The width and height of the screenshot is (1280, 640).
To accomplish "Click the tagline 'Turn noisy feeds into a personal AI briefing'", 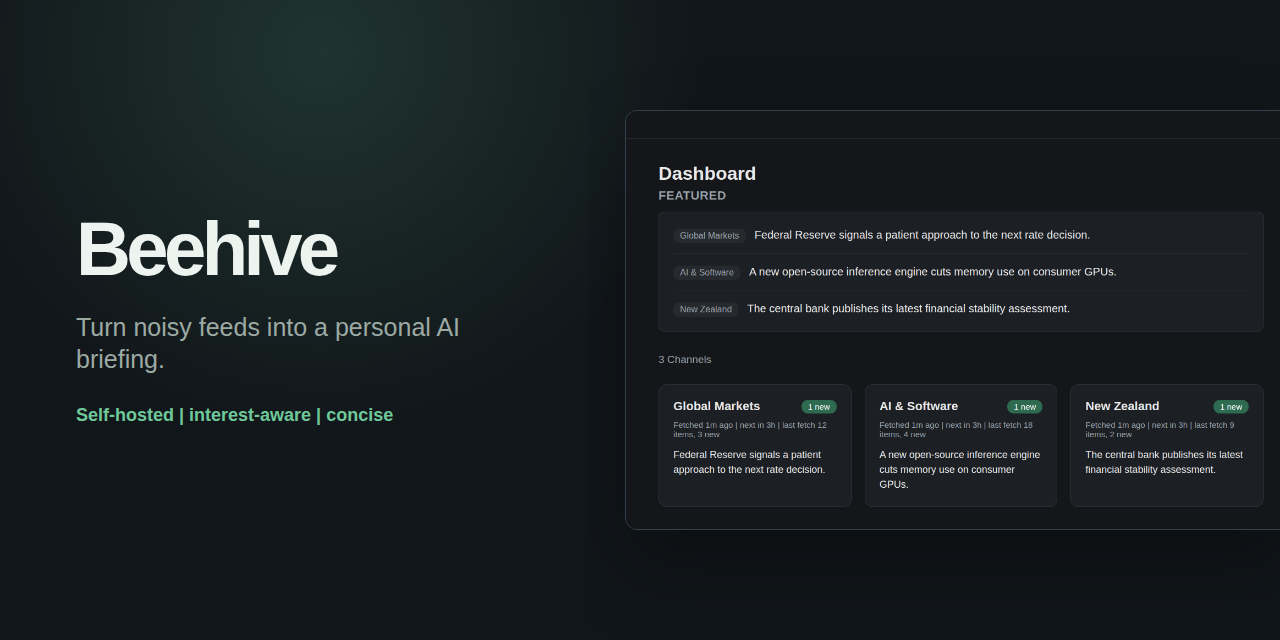I will tap(268, 343).
